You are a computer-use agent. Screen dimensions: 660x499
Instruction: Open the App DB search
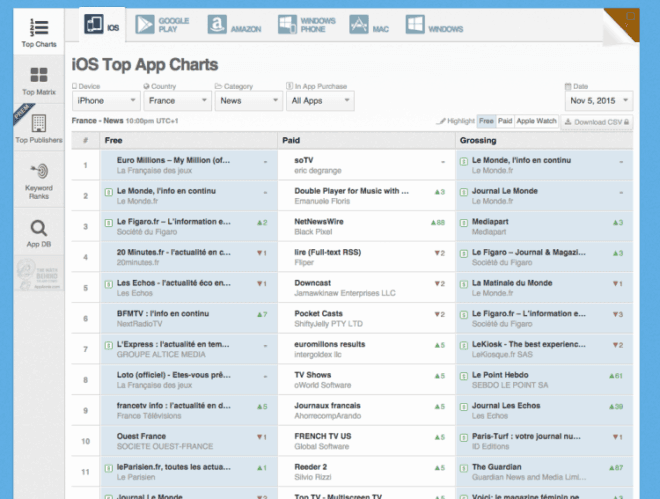[38, 234]
